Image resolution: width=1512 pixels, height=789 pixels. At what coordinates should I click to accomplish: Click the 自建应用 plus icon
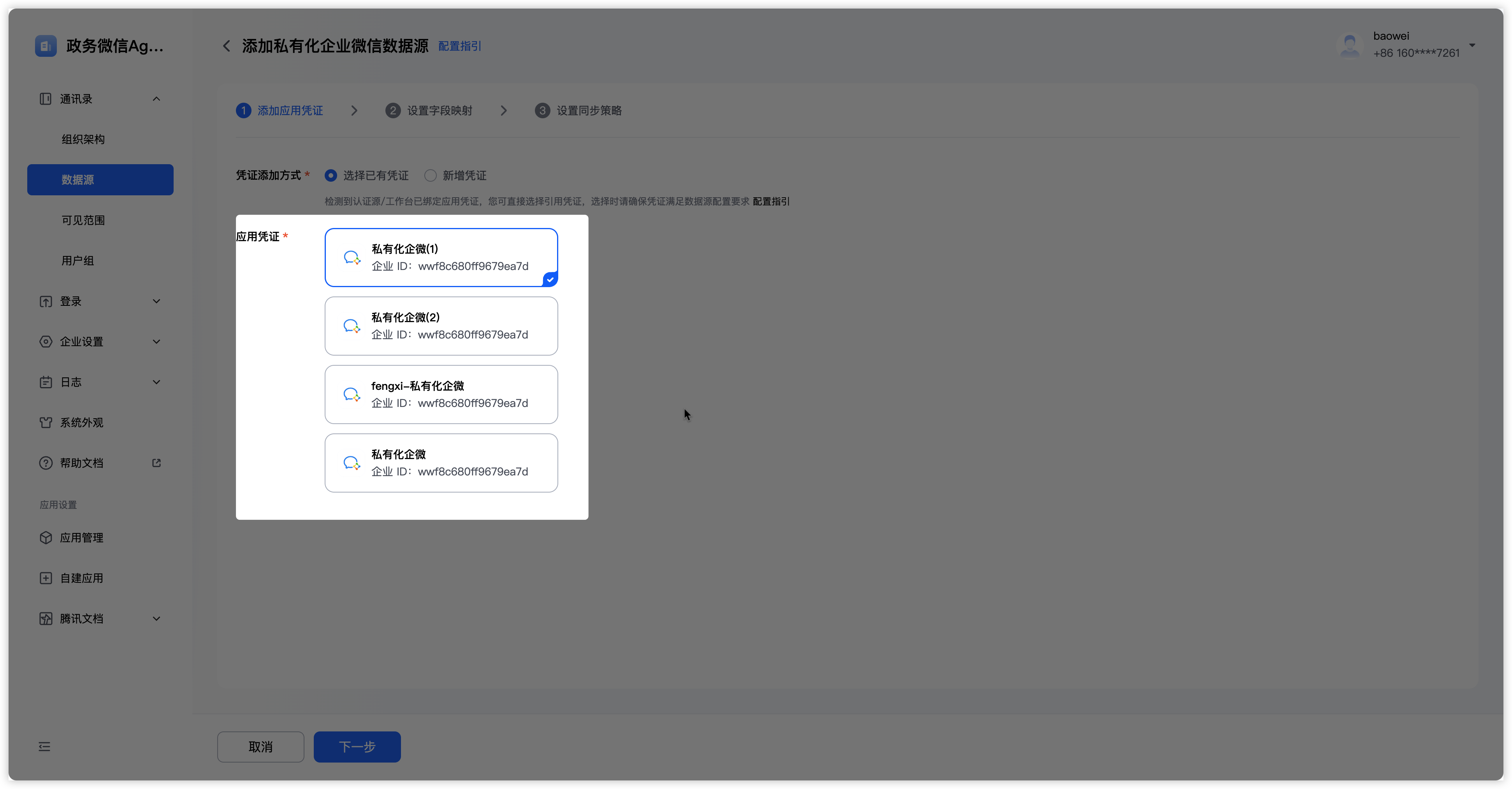click(46, 578)
